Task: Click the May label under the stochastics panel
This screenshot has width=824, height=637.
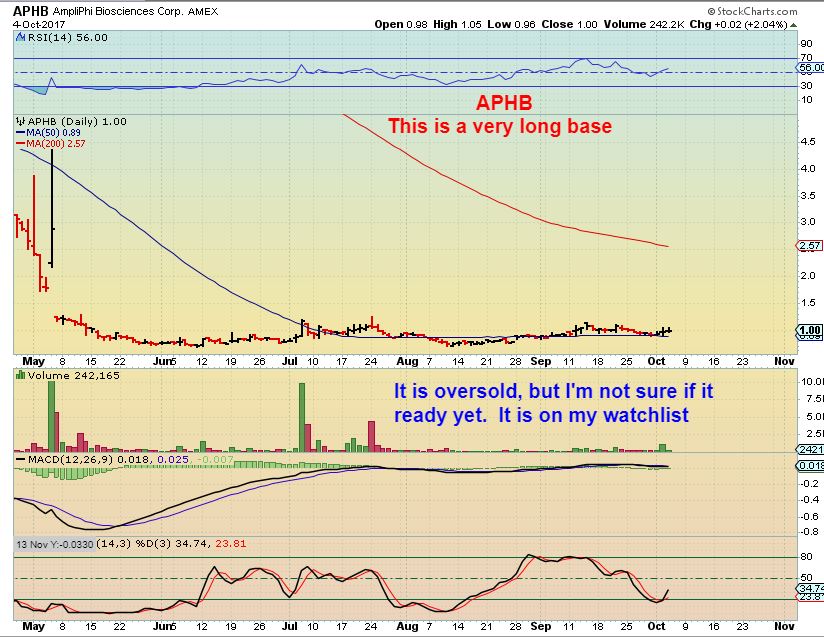Action: (34, 626)
